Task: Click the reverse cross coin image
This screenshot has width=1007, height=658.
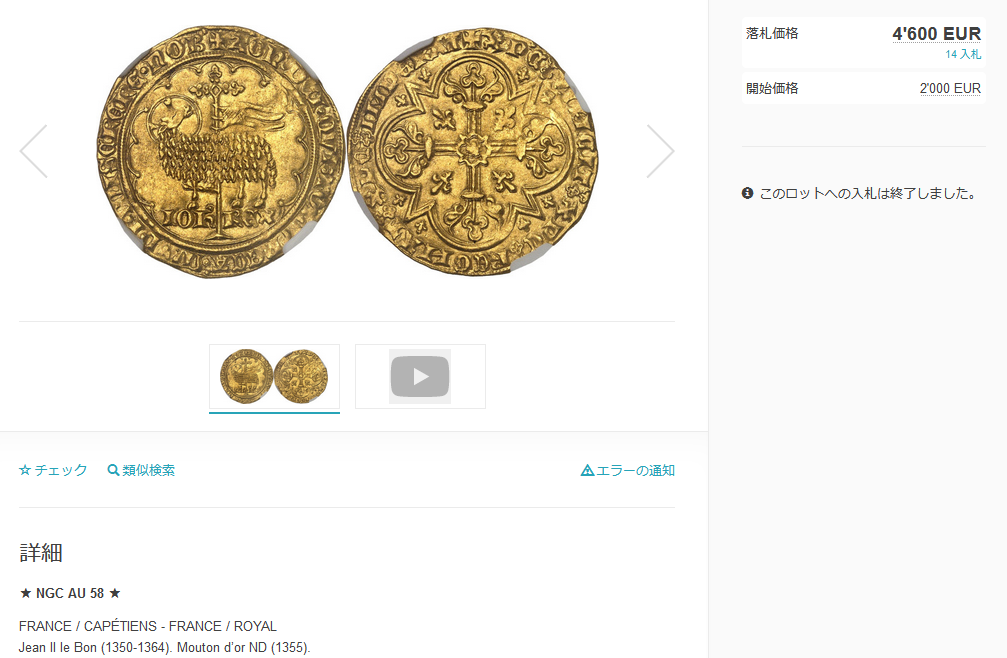Action: pos(473,152)
